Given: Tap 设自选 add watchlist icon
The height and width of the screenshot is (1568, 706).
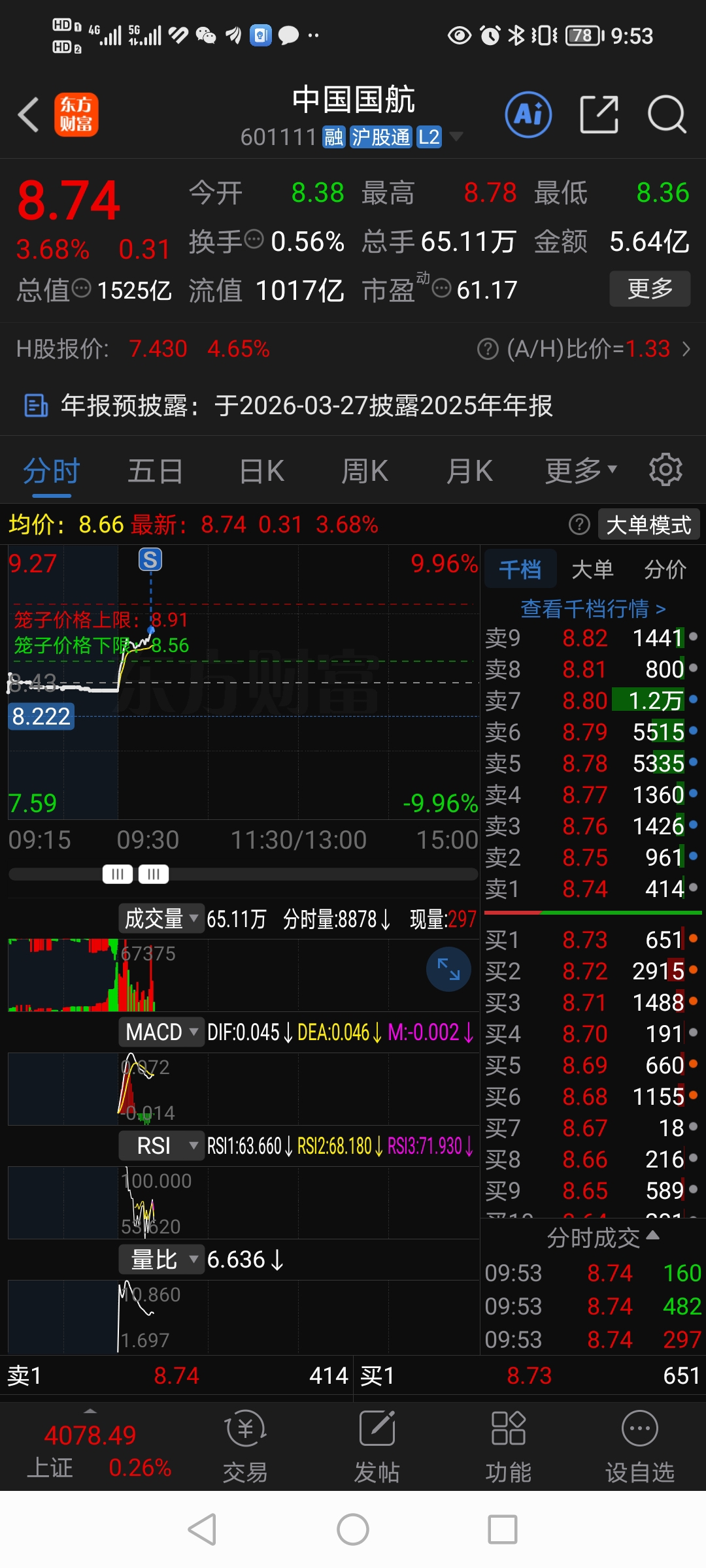Looking at the screenshot, I should (640, 1446).
